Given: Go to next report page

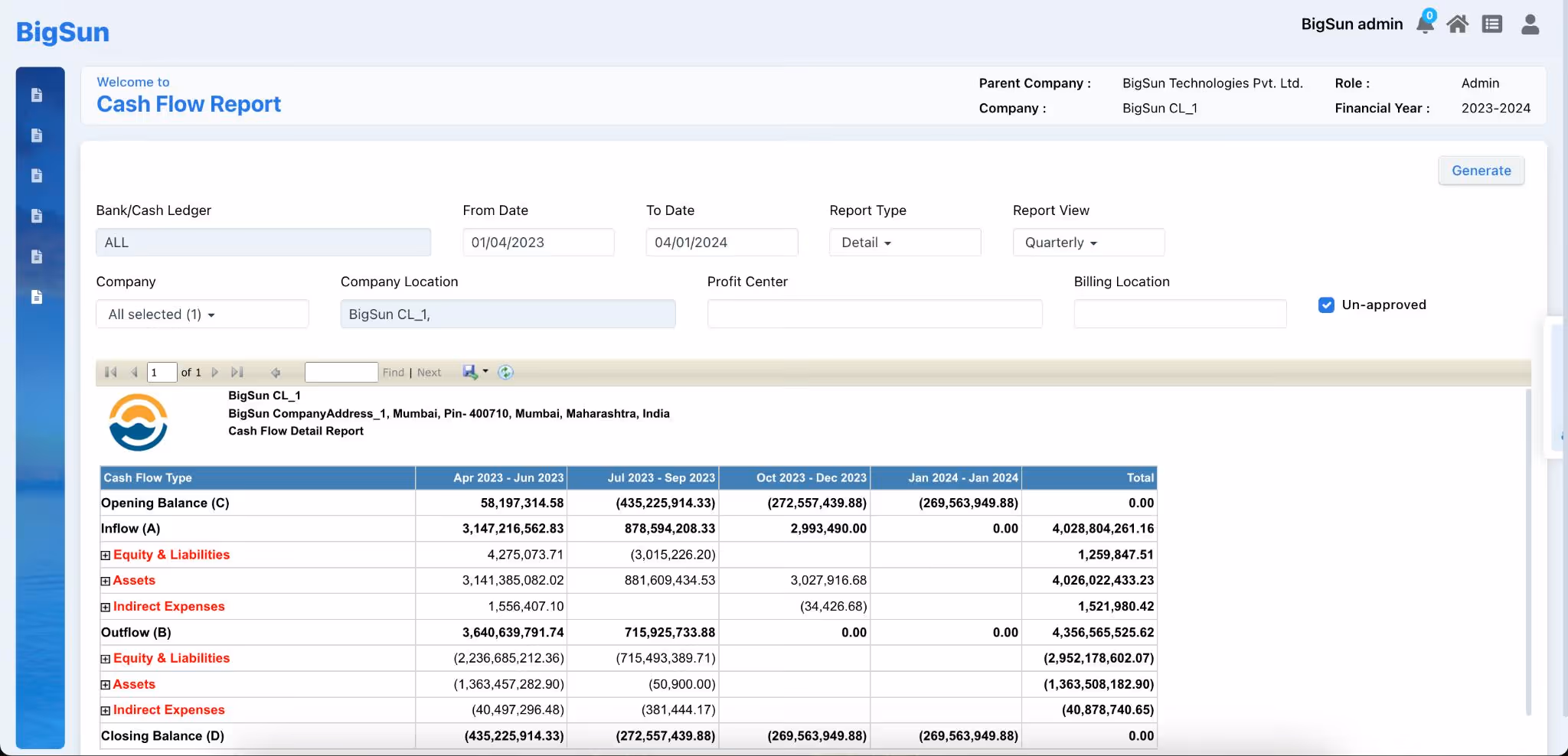Looking at the screenshot, I should coord(215,372).
